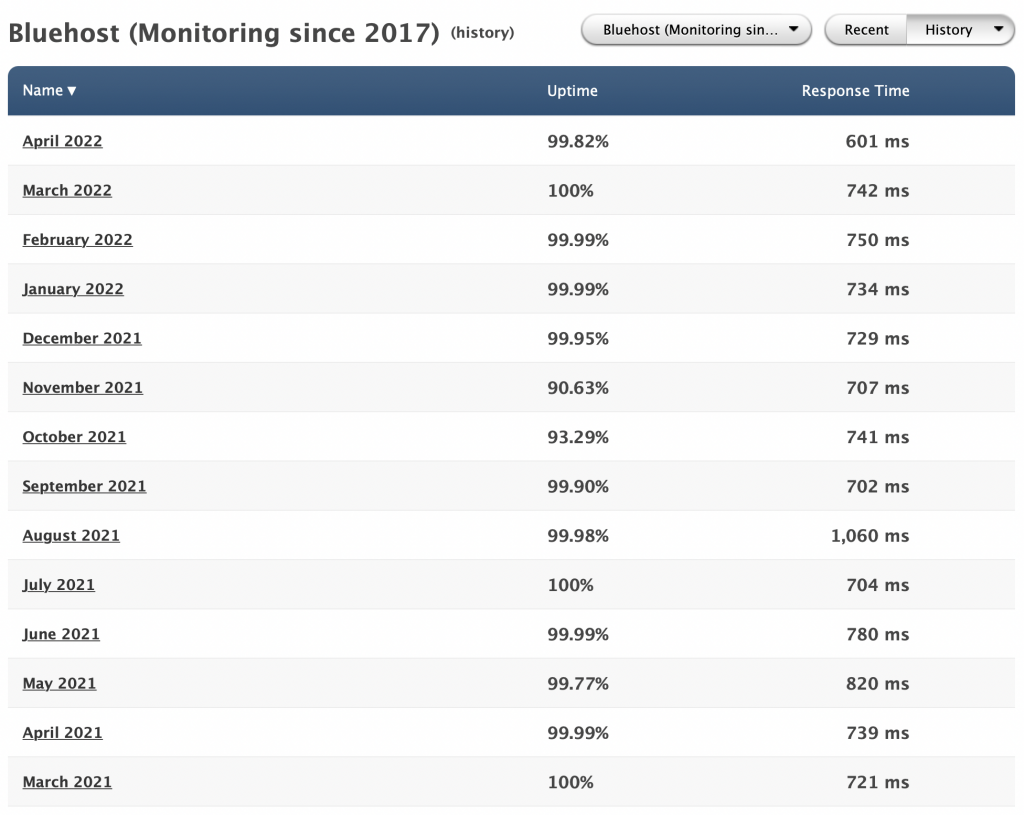Click the June 2021 99.99% uptime value
Image resolution: width=1024 pixels, height=815 pixels.
(x=578, y=634)
